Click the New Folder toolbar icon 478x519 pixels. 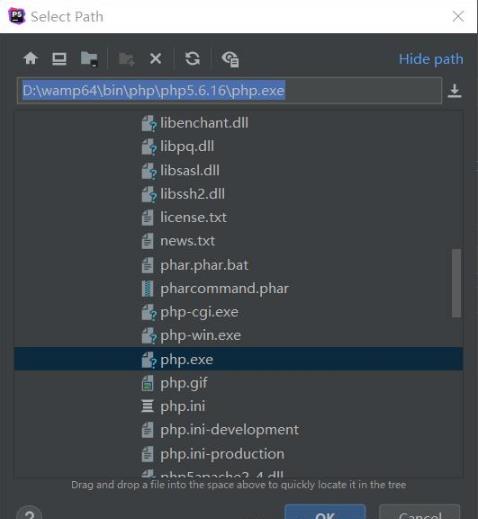point(127,59)
